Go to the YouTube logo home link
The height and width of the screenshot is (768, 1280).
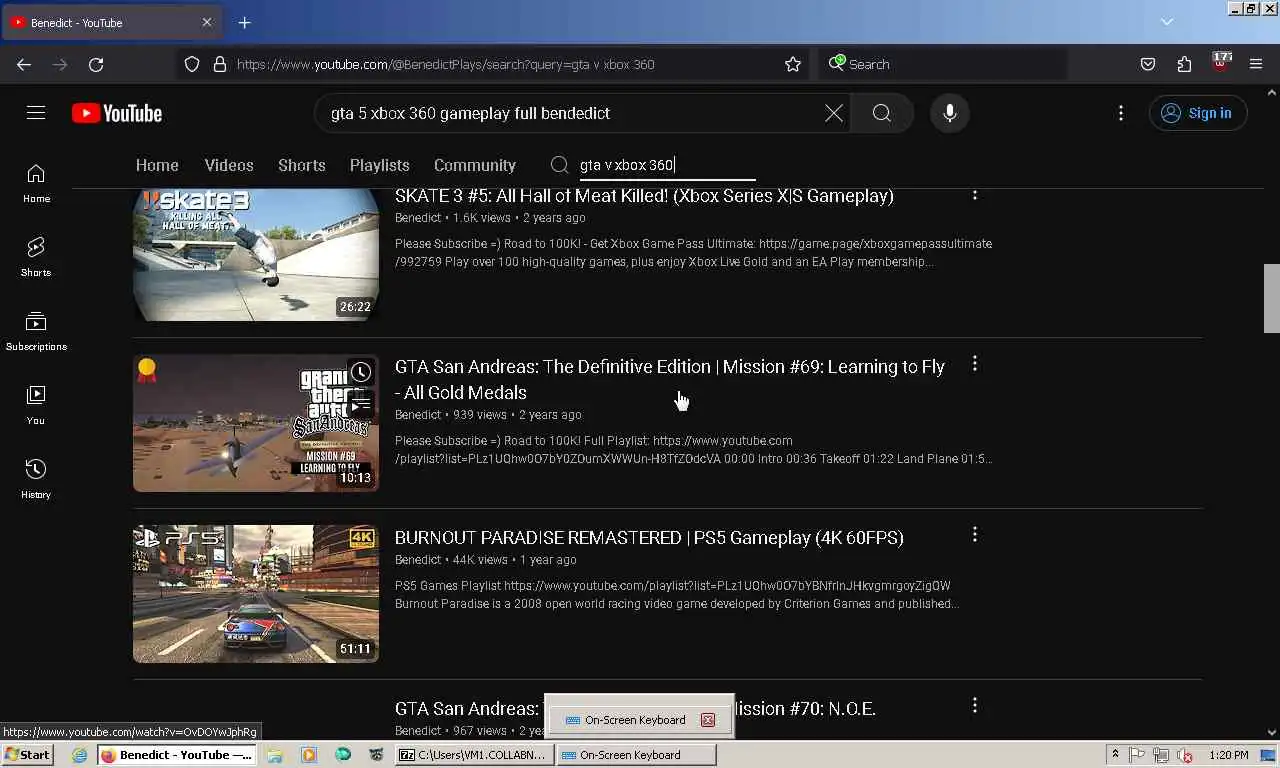117,113
